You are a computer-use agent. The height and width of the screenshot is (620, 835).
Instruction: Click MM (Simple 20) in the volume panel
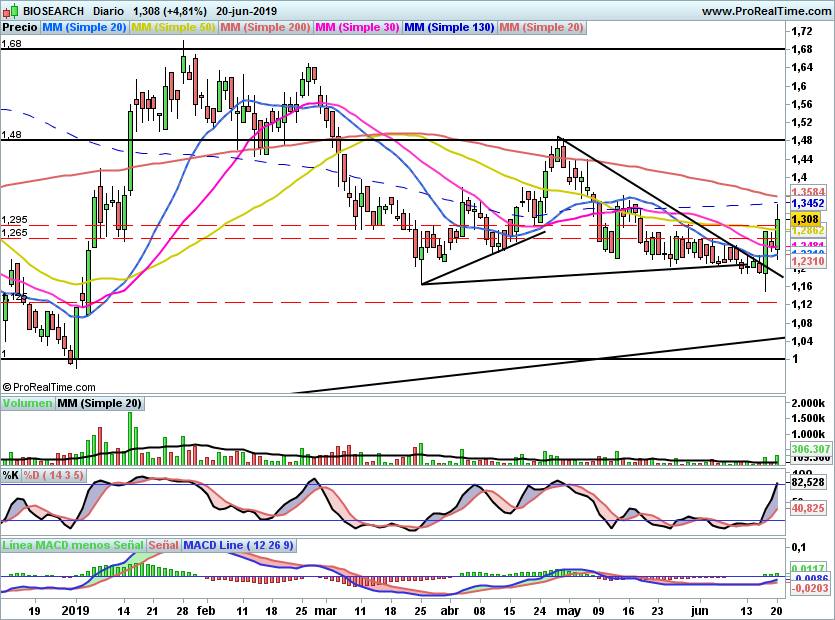(x=99, y=404)
